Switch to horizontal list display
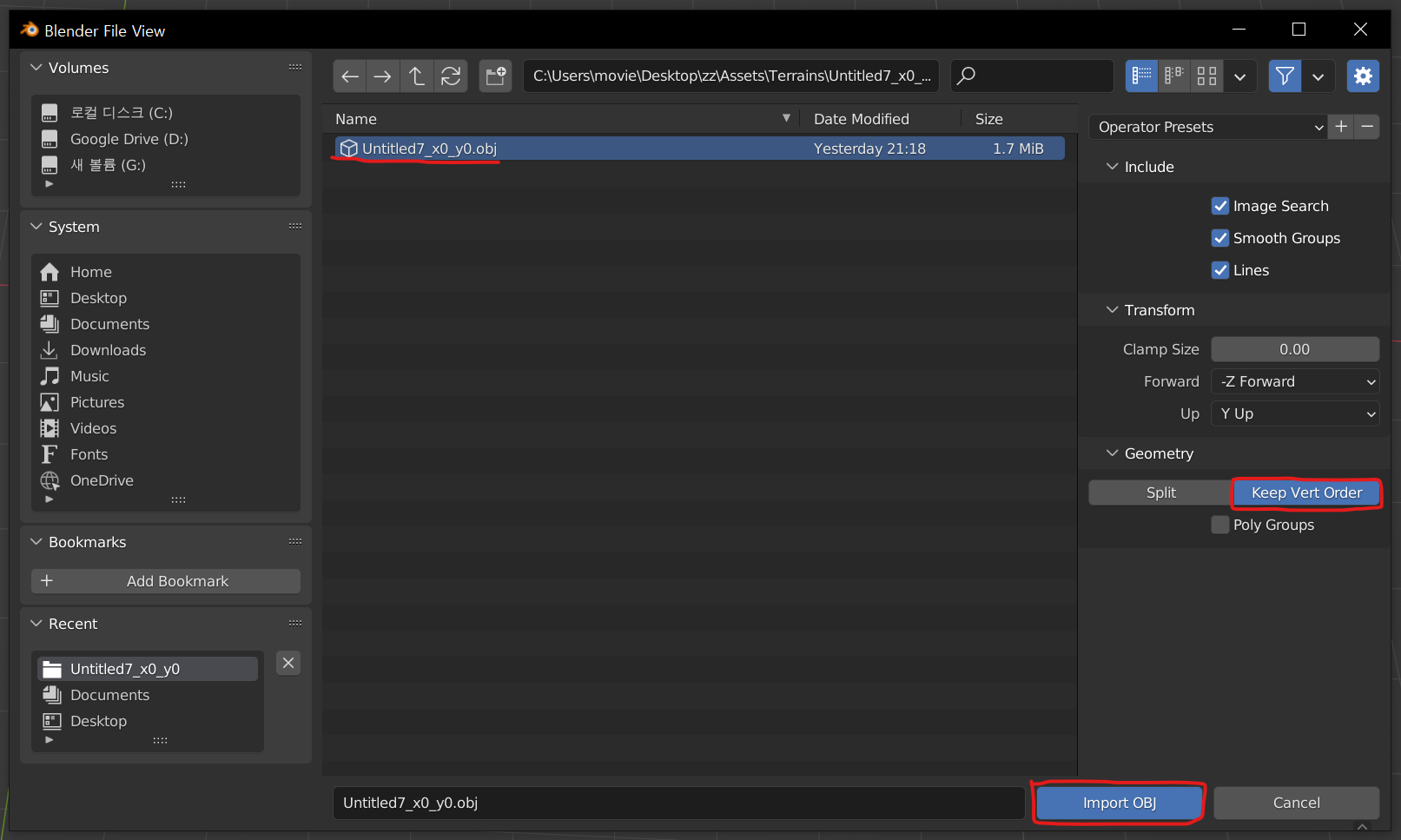1401x840 pixels. (x=1174, y=76)
